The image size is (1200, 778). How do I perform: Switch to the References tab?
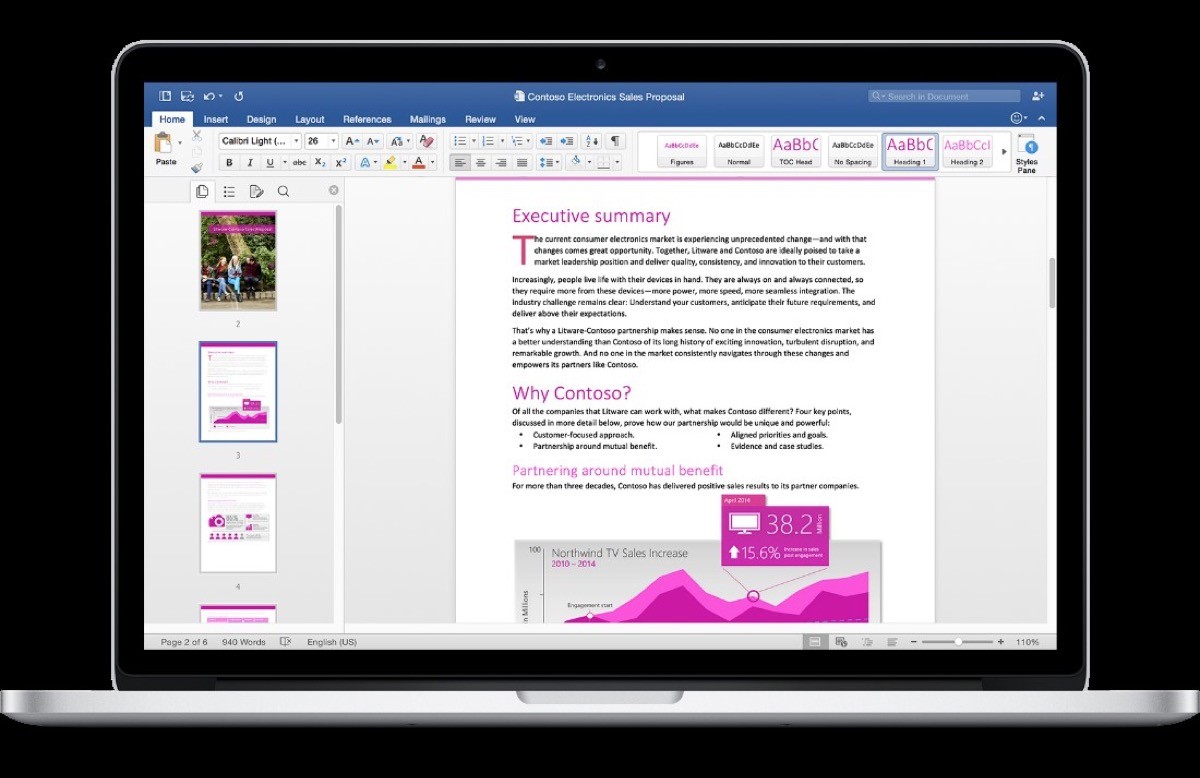pos(367,119)
